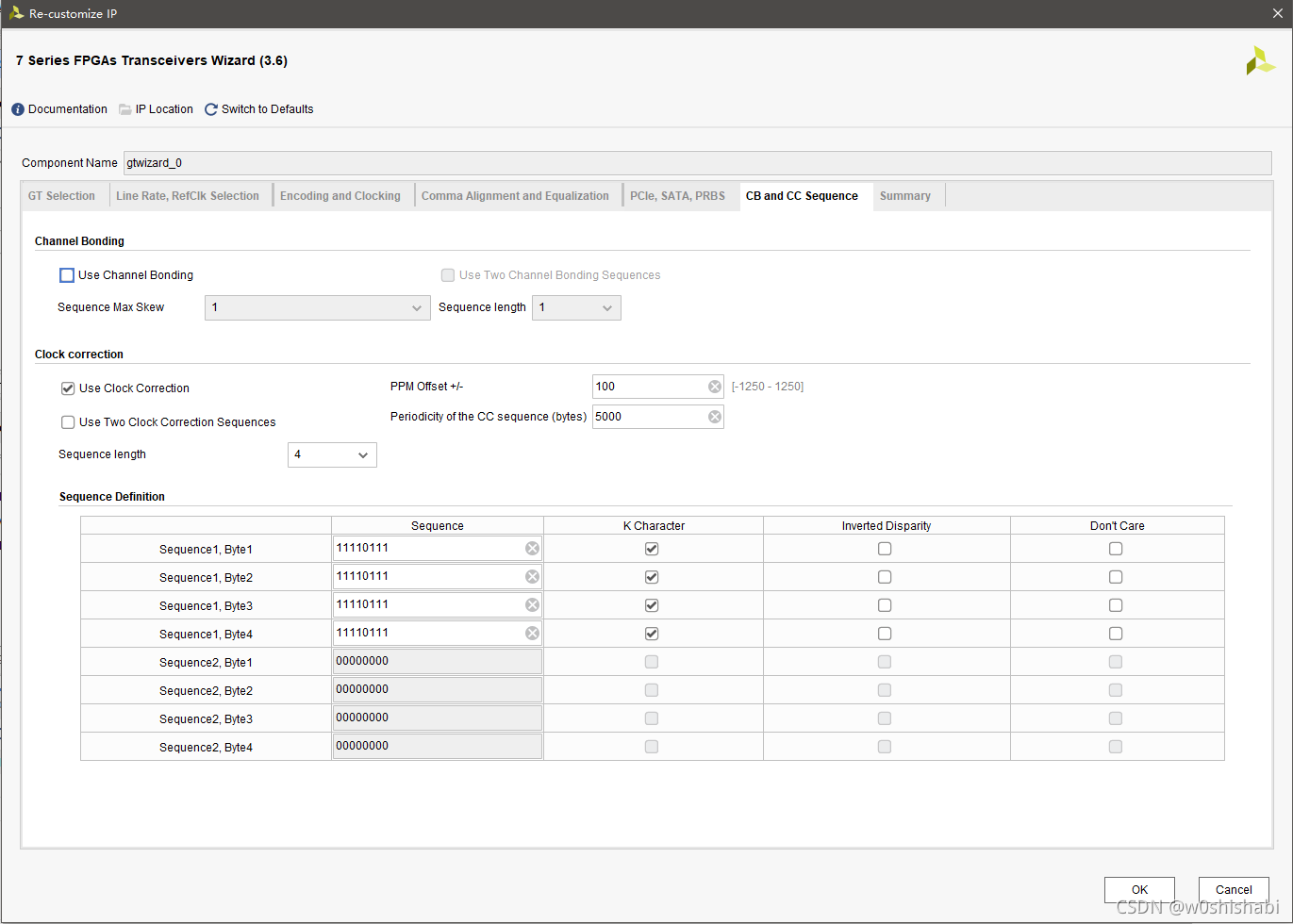Click the Sequence2, Byte4 row label

(206, 748)
